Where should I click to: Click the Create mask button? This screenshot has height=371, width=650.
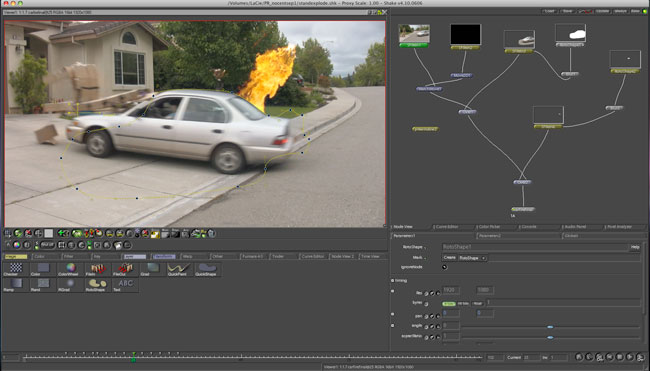[449, 257]
